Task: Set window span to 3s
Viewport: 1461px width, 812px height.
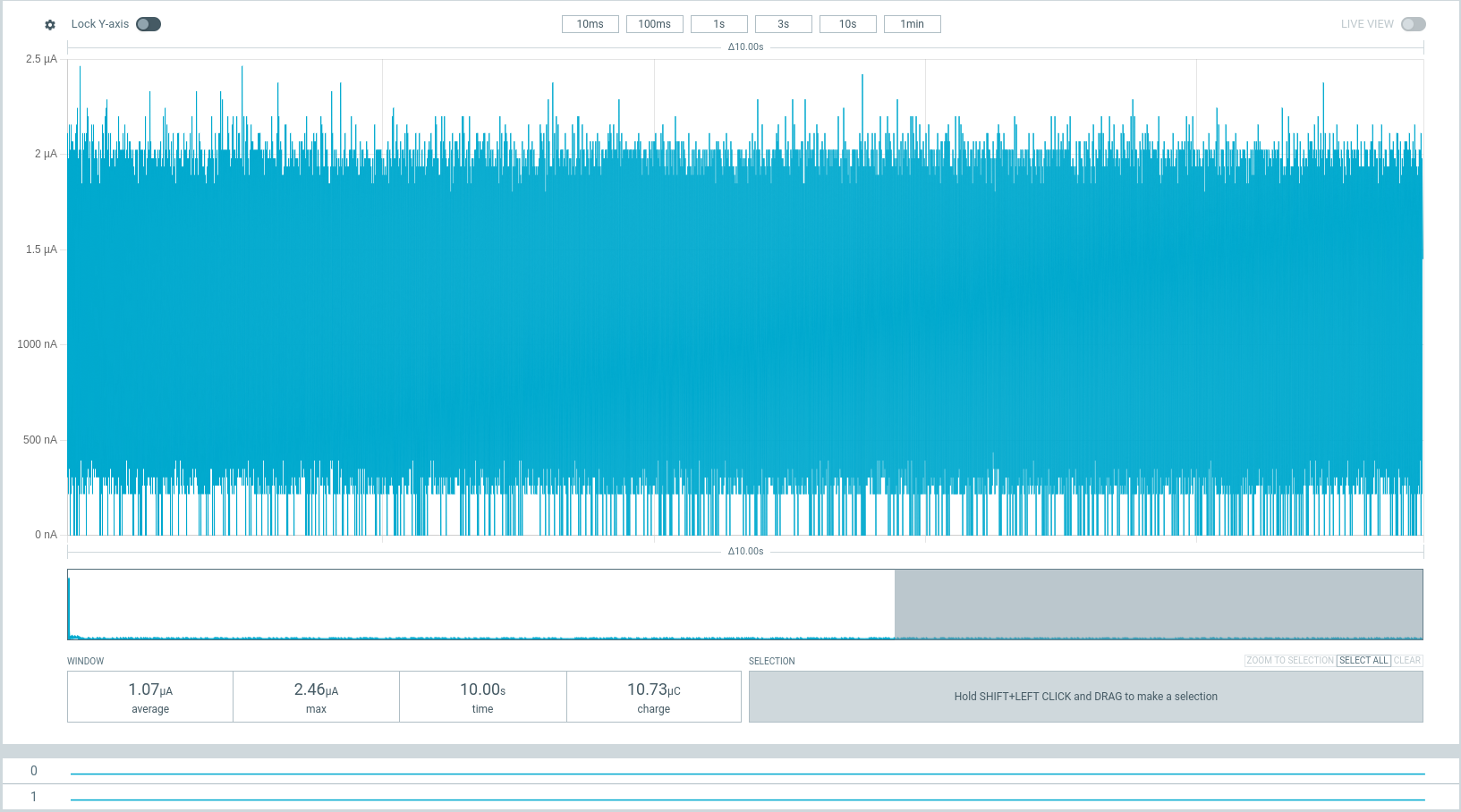Action: (x=783, y=24)
